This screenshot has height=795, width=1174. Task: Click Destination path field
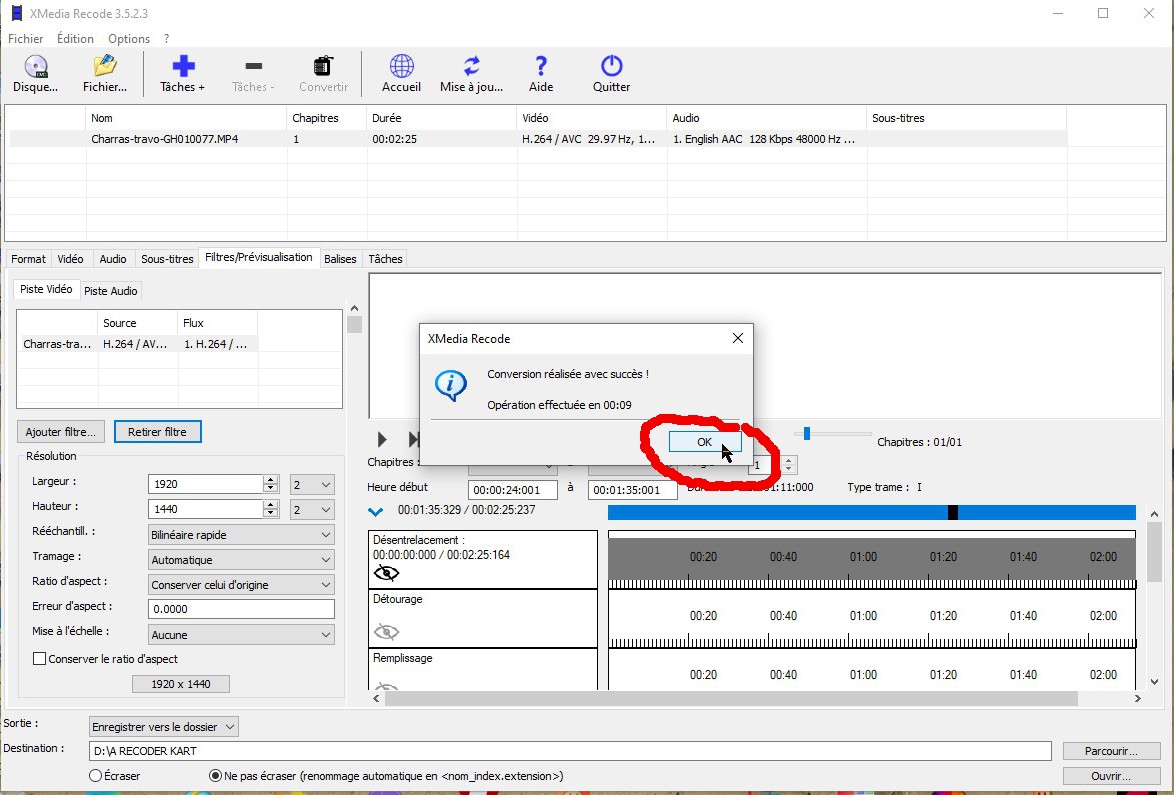[x=570, y=751]
